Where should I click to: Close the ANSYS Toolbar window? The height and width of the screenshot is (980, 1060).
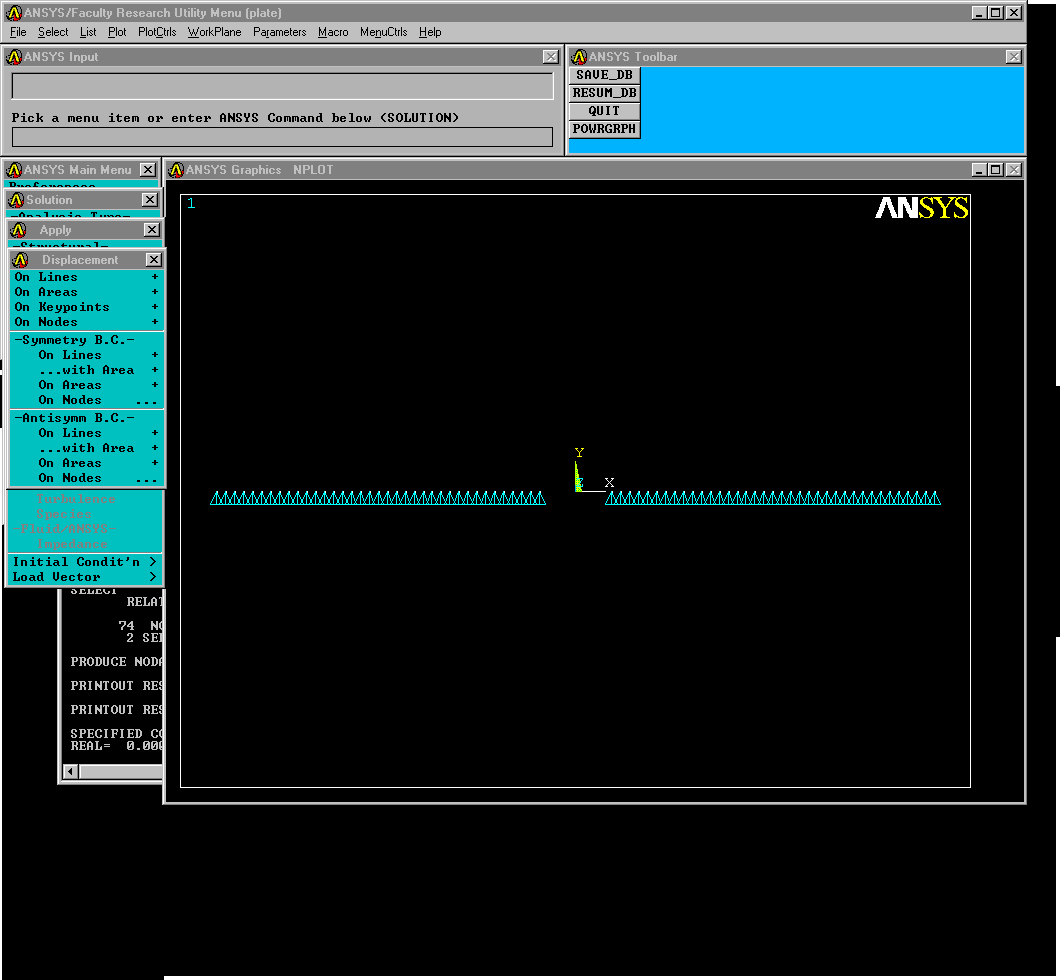pyautogui.click(x=1013, y=57)
